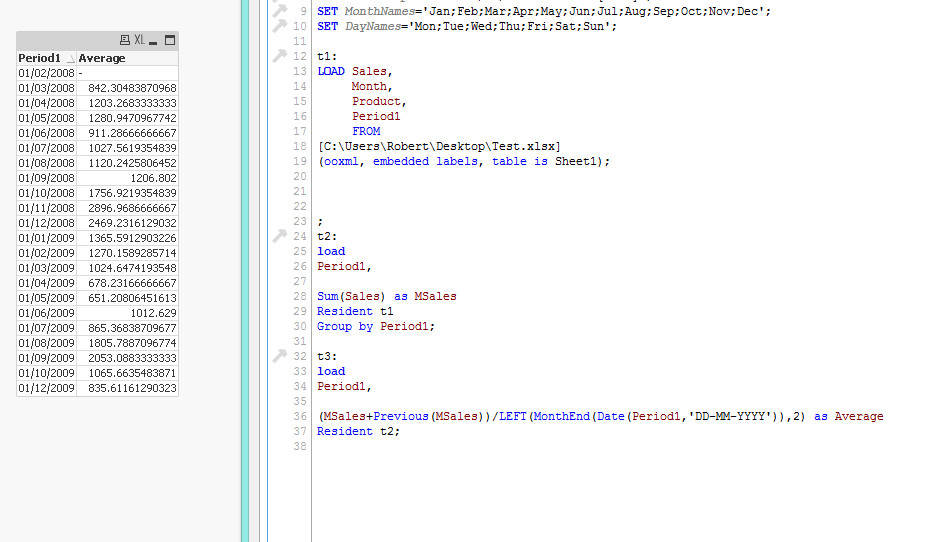Select the 01/08/2008 cell

click(47, 163)
